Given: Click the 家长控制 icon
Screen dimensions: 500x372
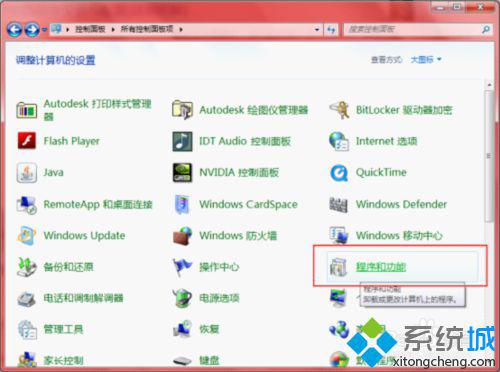Looking at the screenshot, I should [27, 360].
